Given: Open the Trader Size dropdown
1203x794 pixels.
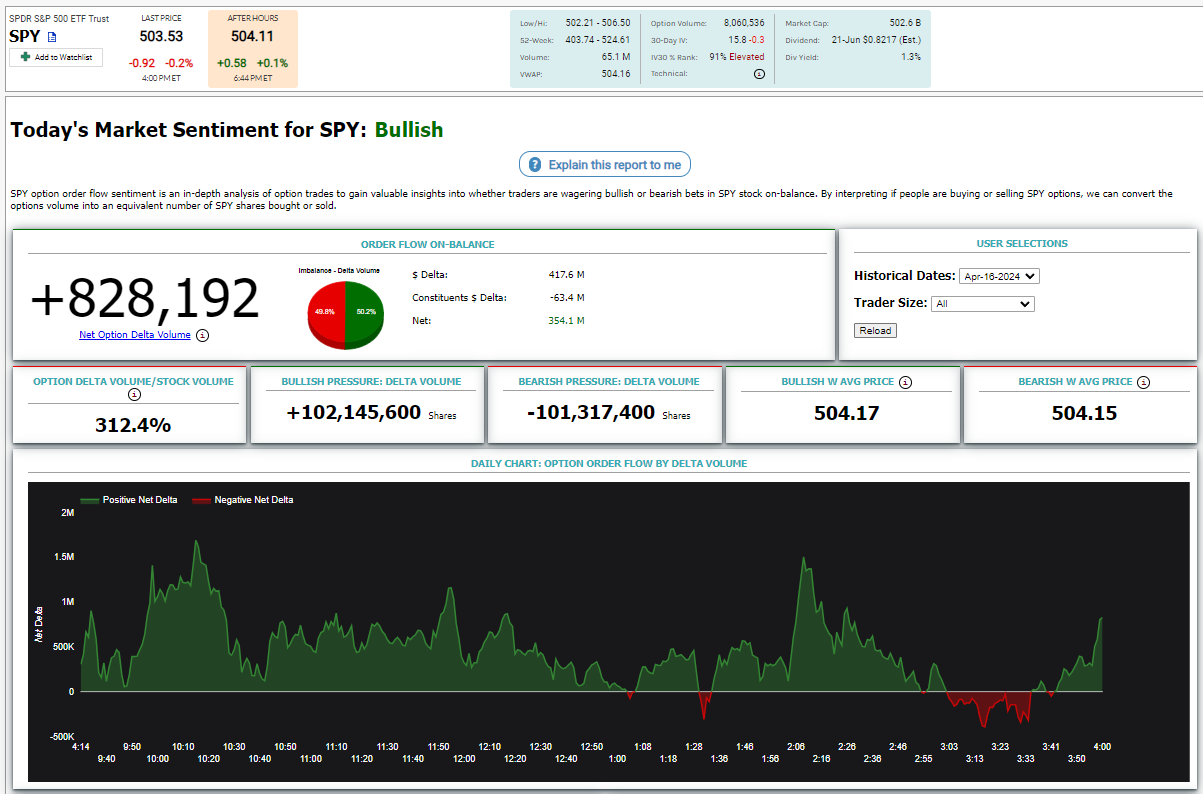Looking at the screenshot, I should tap(982, 304).
